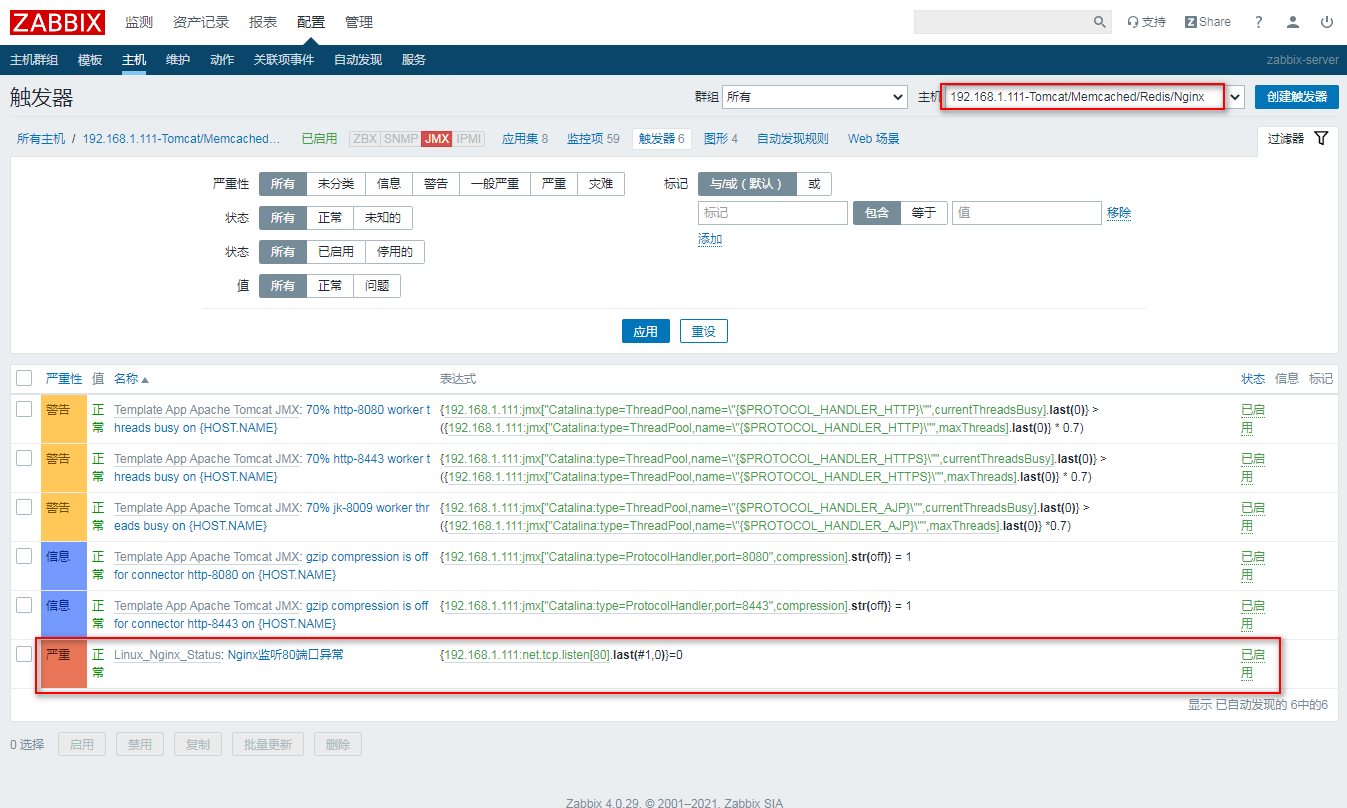The image size is (1347, 808).
Task: Click the red JMX availability badge
Action: 437,139
